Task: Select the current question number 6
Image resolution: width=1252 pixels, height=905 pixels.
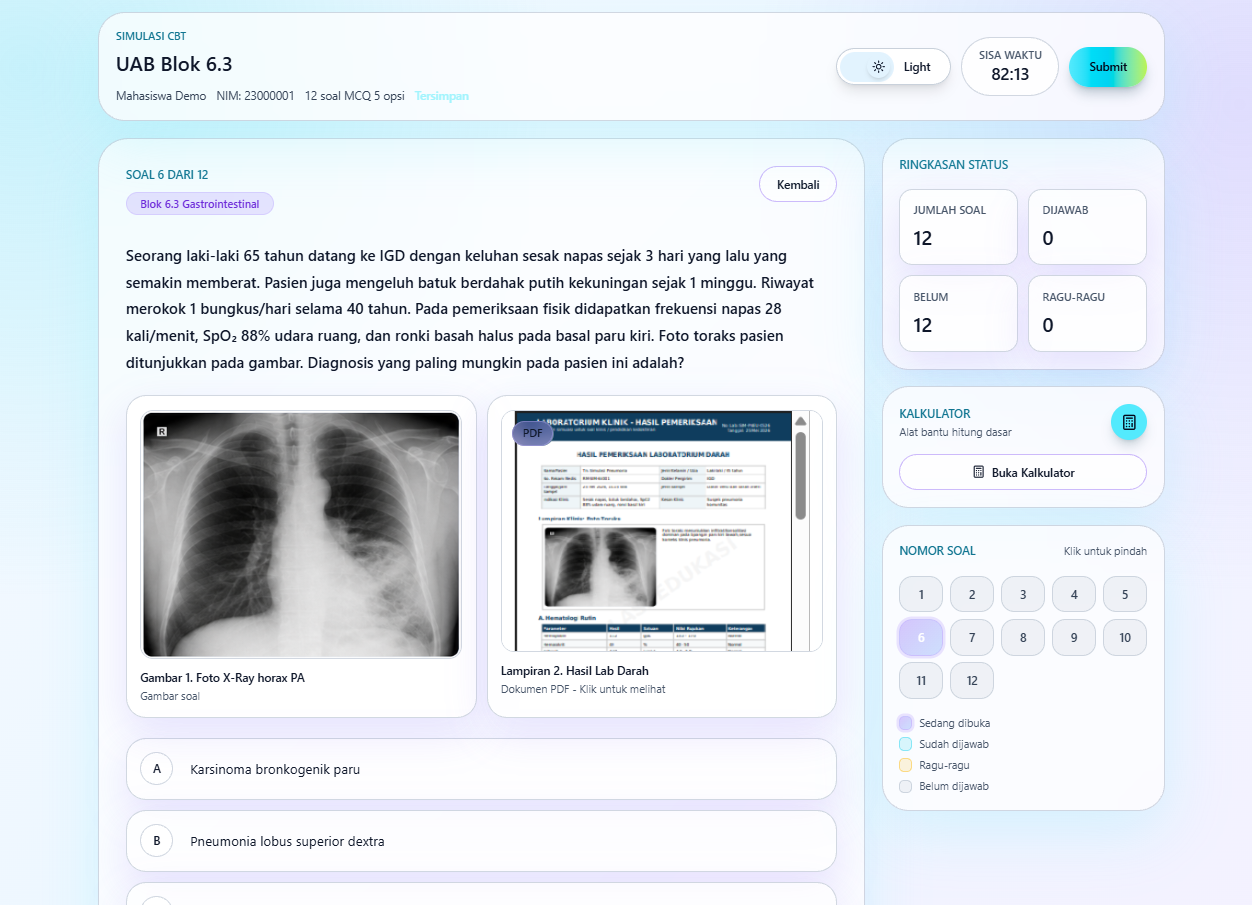Action: point(921,637)
